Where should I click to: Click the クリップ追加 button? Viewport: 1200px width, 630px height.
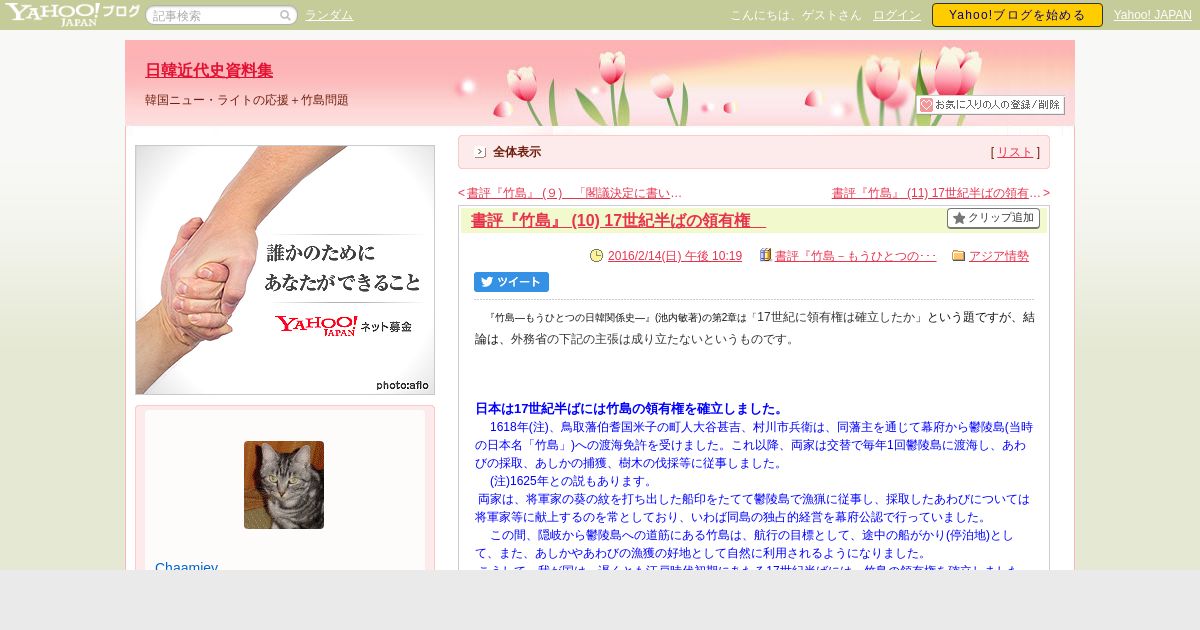pyautogui.click(x=993, y=218)
